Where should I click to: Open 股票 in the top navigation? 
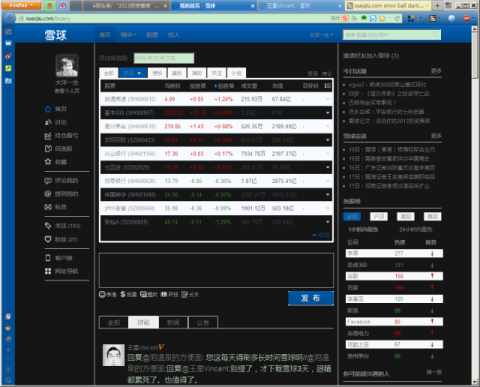pos(152,35)
